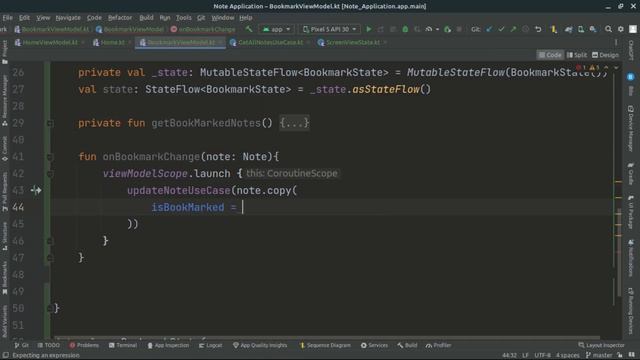Open the Terminal tool window

point(123,345)
